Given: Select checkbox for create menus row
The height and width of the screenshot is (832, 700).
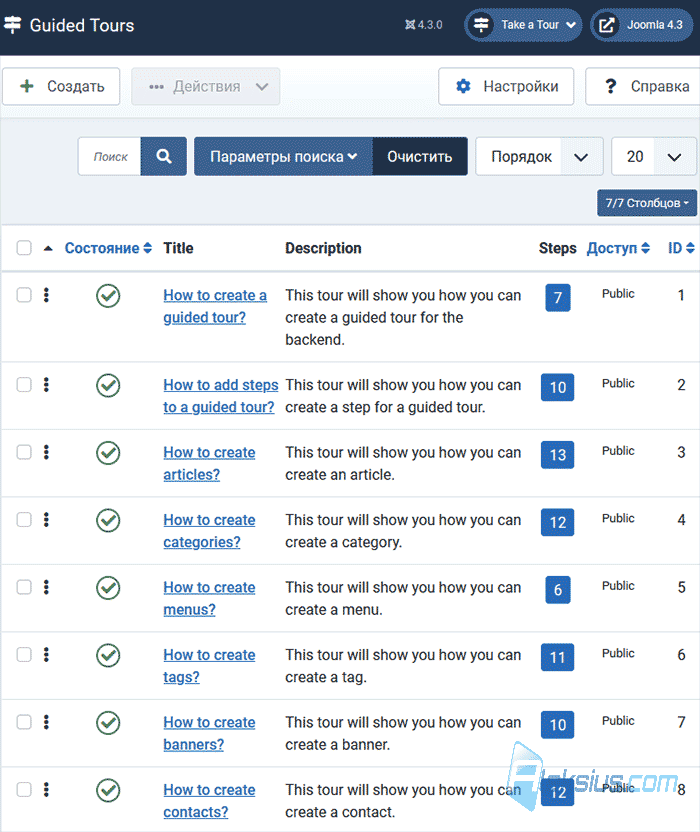Looking at the screenshot, I should pos(24,586).
